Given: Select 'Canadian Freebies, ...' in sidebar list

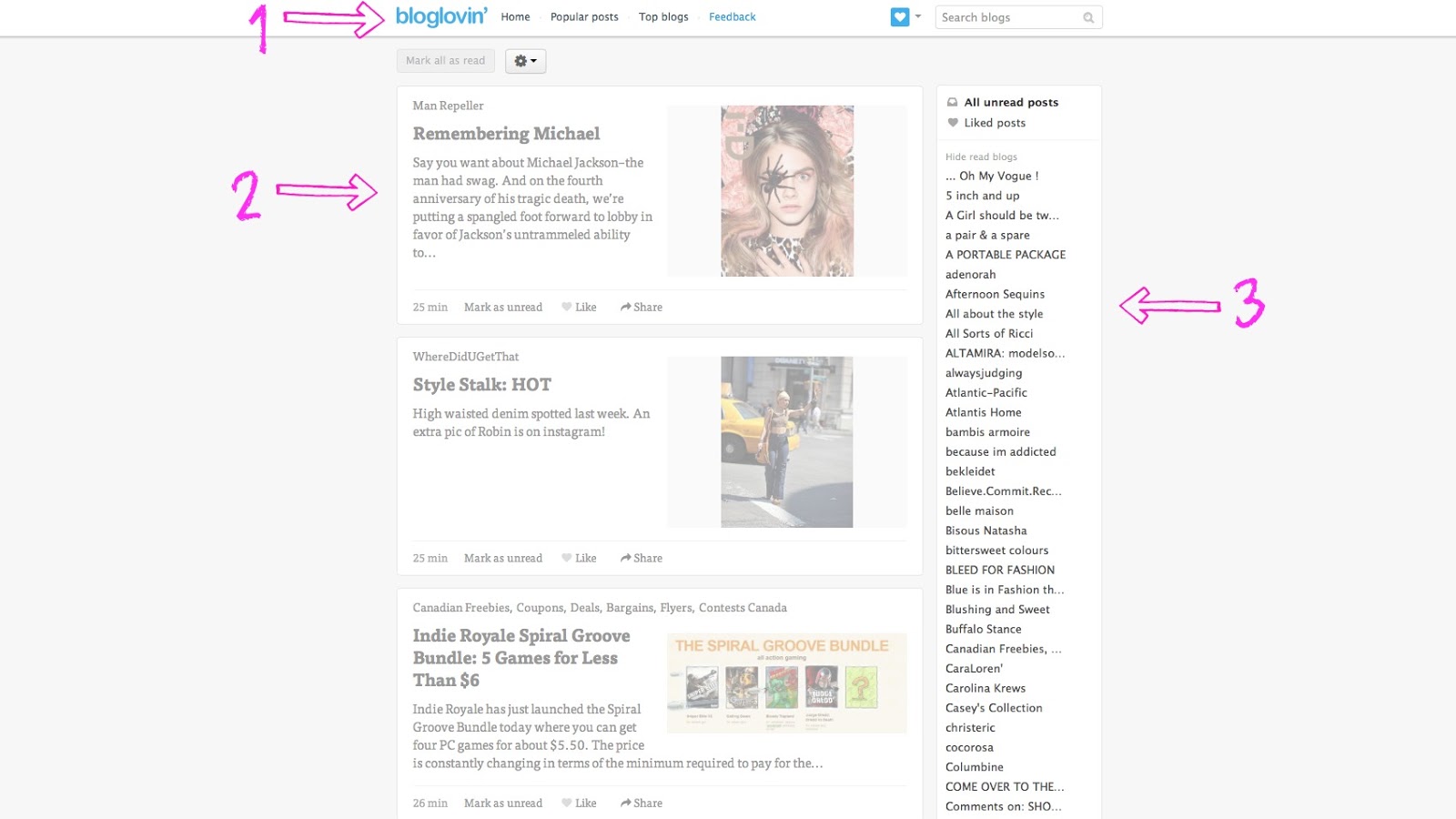Looking at the screenshot, I should pyautogui.click(x=1004, y=650).
